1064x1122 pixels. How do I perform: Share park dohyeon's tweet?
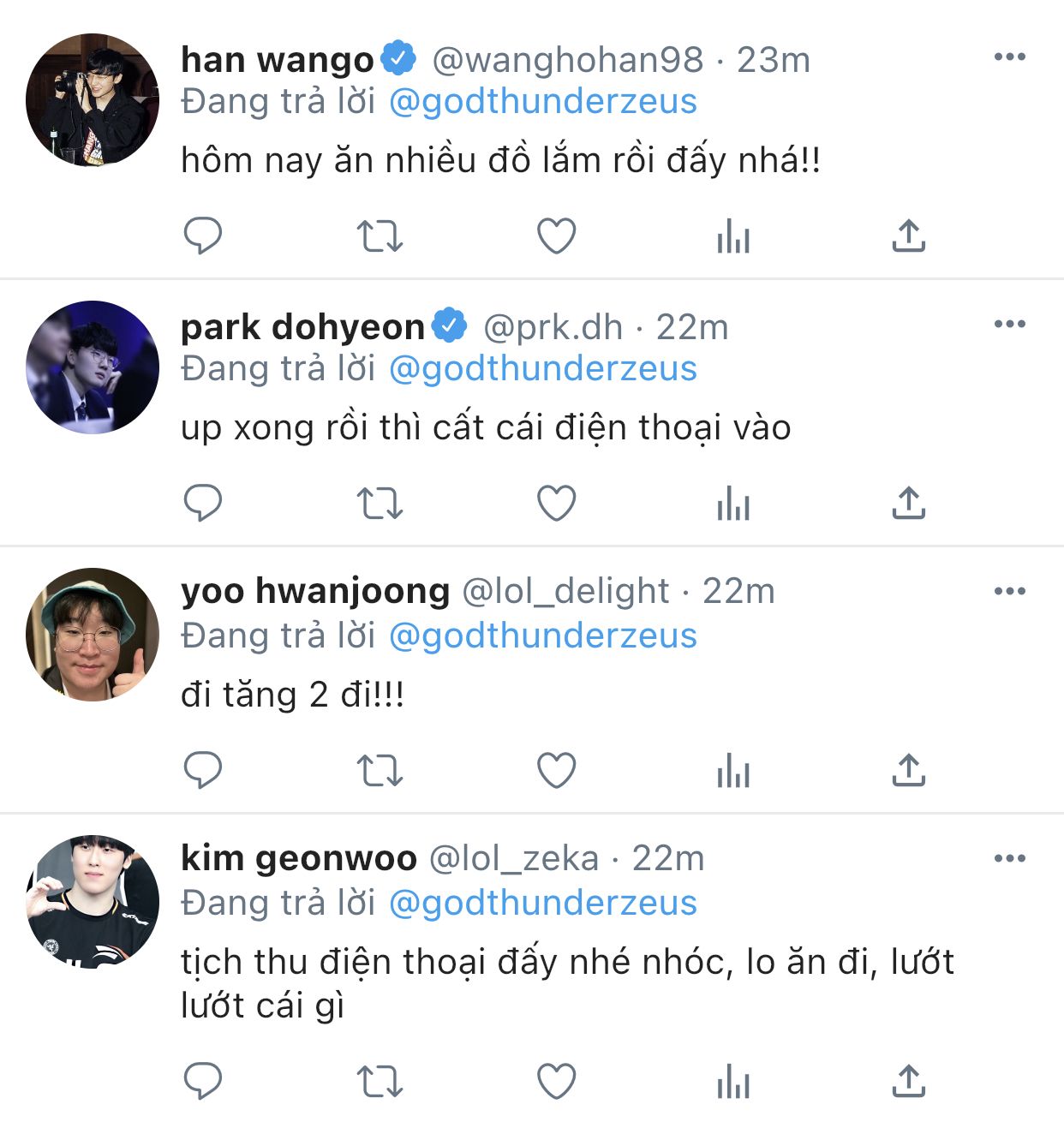coord(908,503)
